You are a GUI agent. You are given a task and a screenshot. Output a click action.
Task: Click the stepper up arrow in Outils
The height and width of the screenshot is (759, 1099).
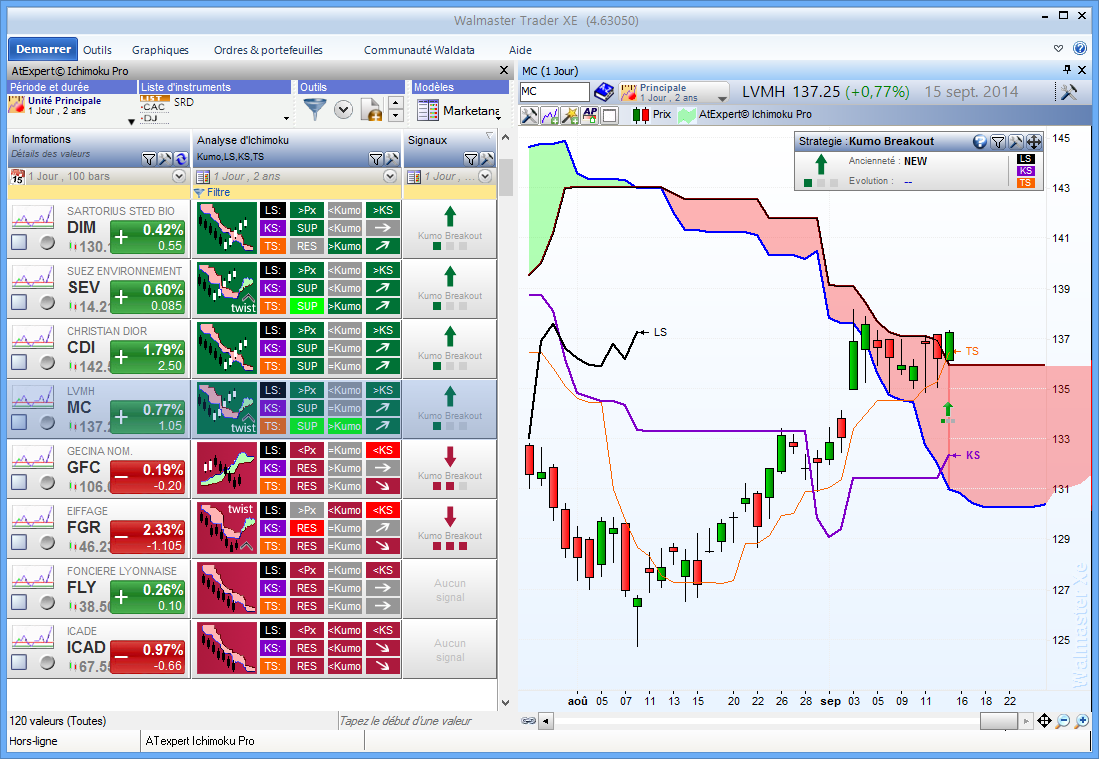(395, 104)
